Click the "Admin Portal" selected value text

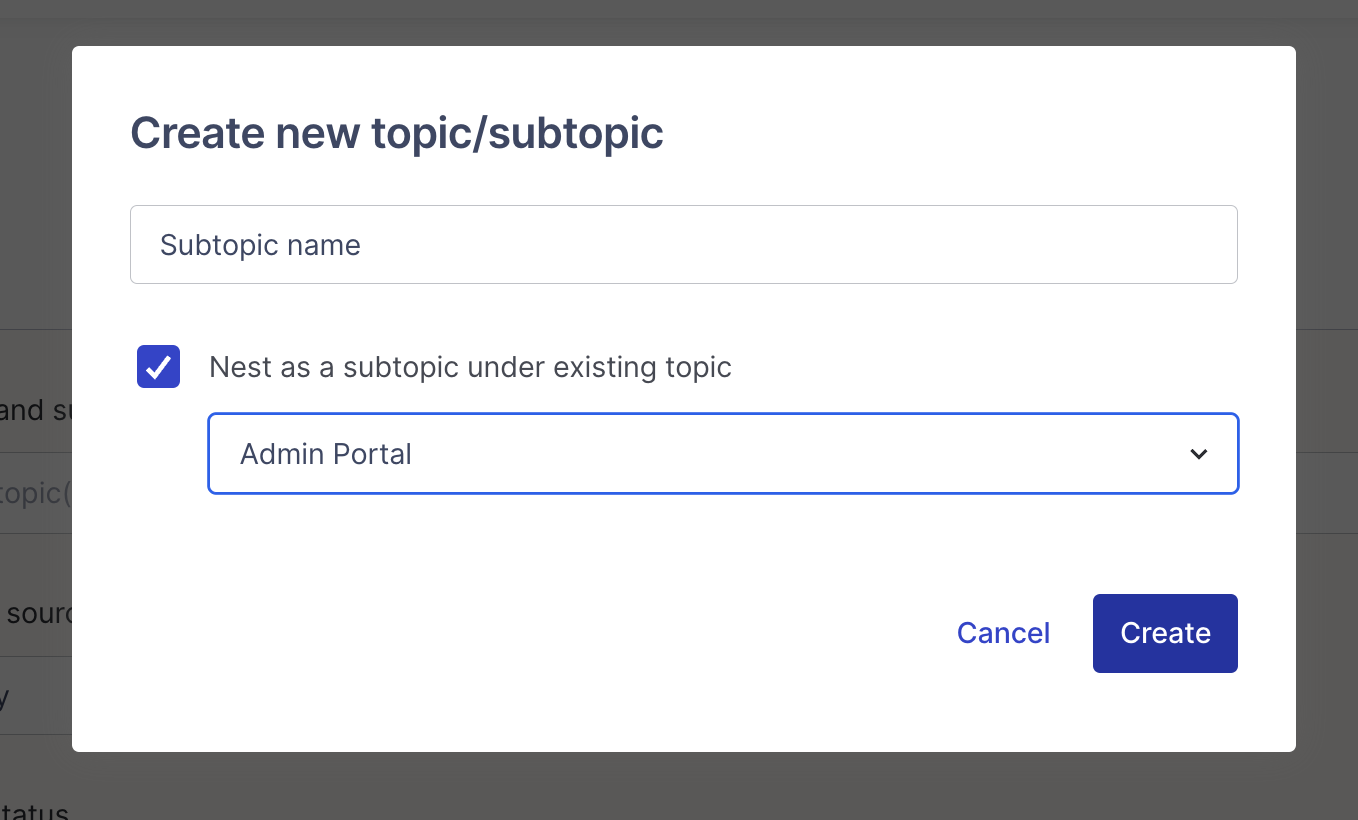326,454
